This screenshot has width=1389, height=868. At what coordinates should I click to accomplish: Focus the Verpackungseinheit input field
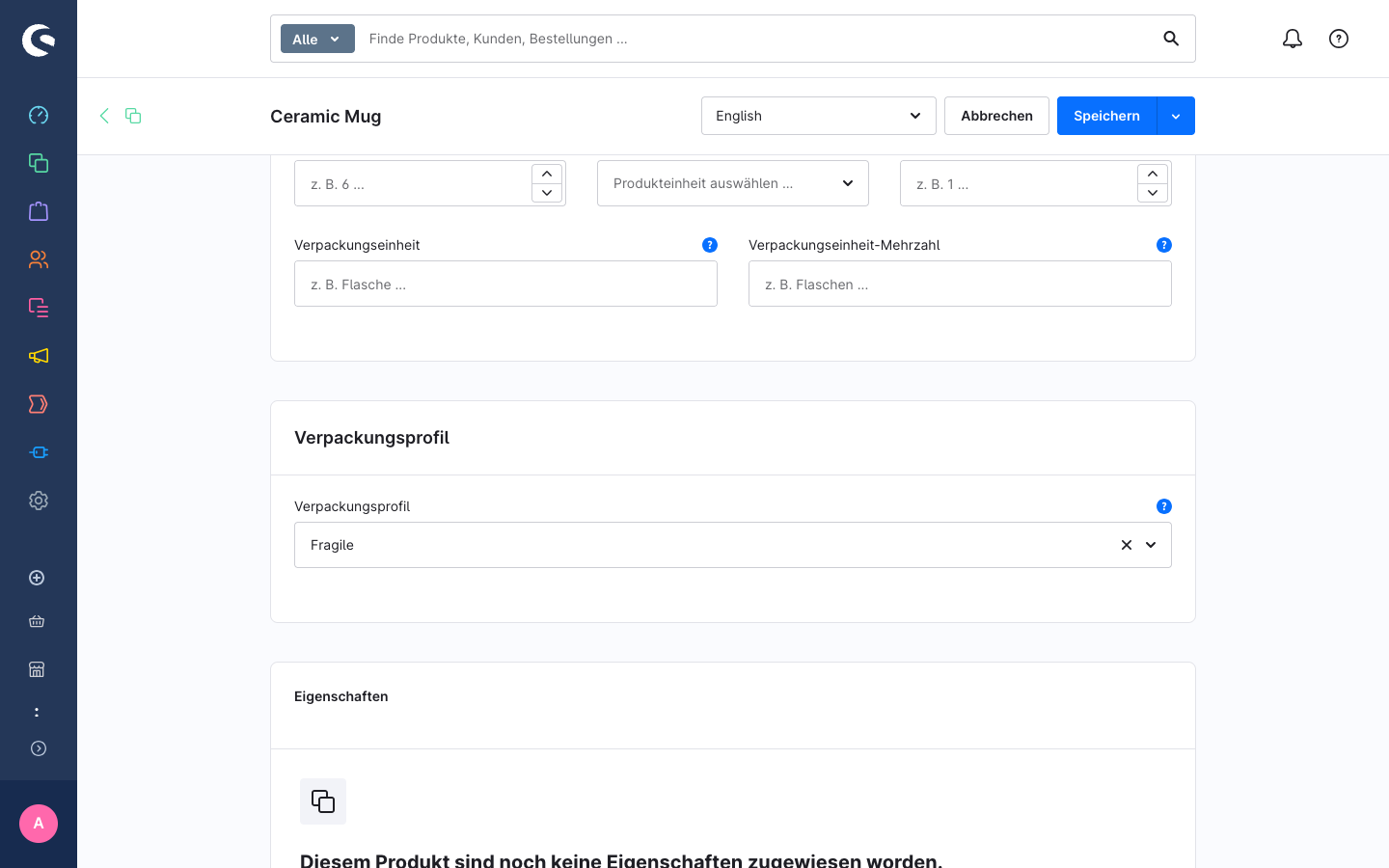pos(505,284)
